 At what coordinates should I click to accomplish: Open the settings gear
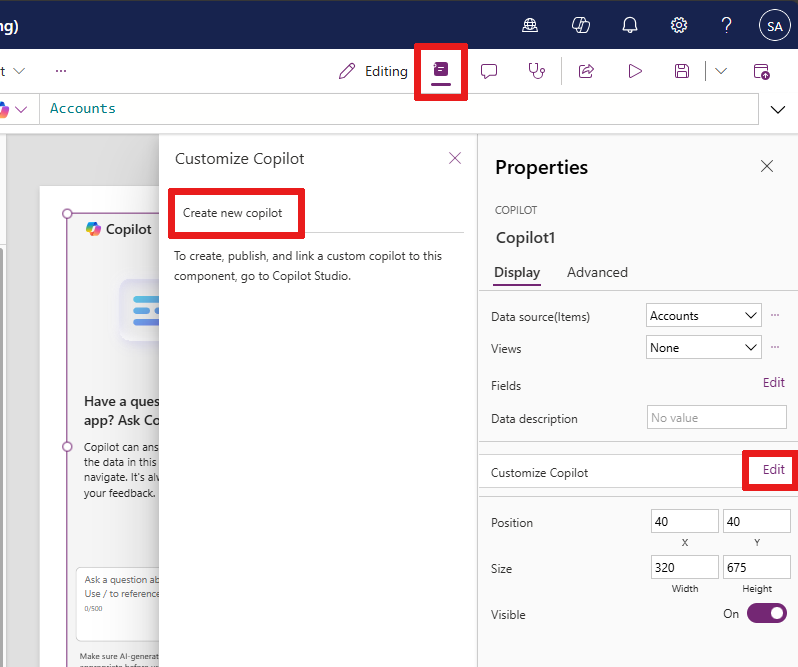pyautogui.click(x=679, y=25)
